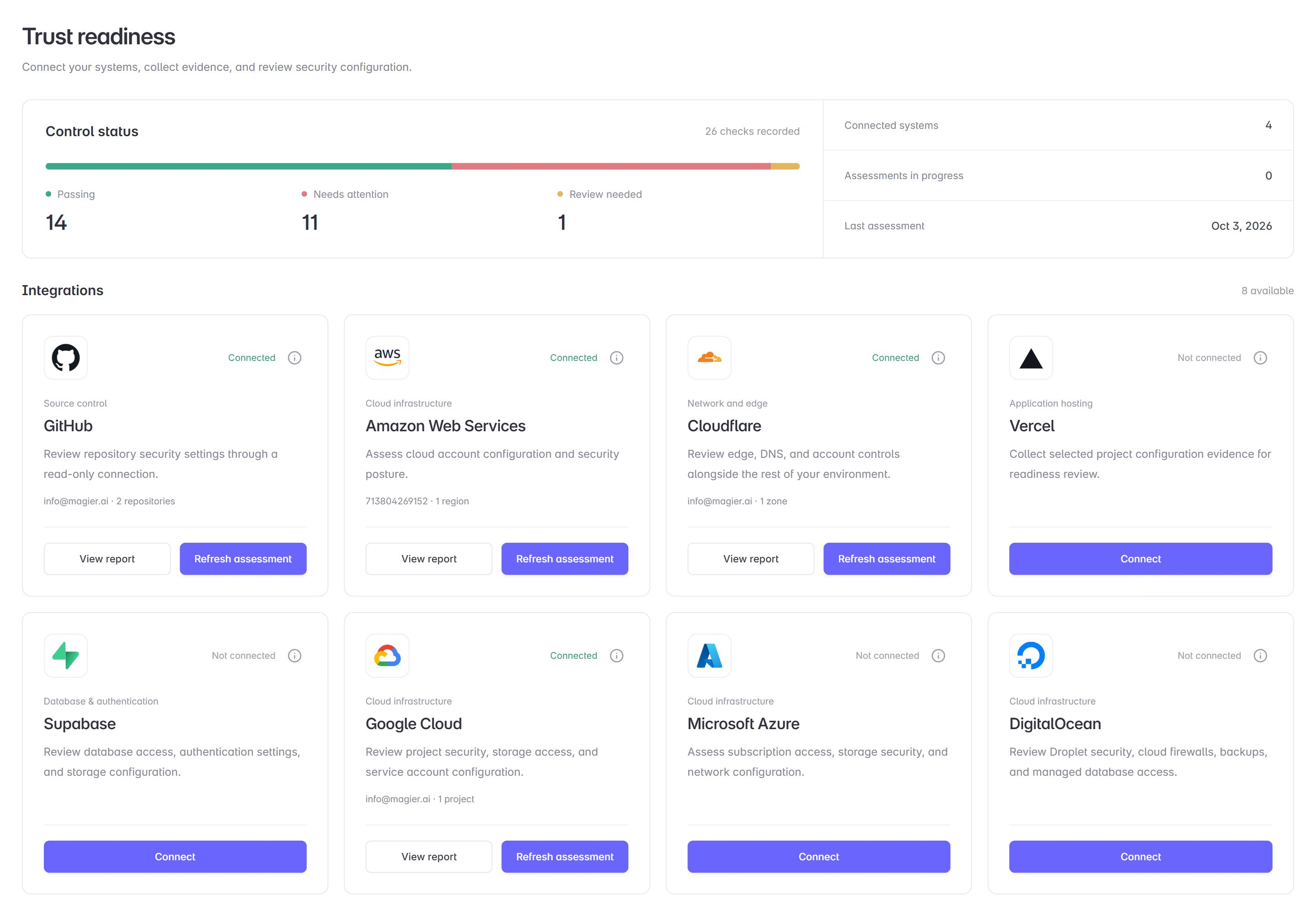Open info icon on Amazon Web Services card
The image size is (1316, 916).
[x=617, y=358]
